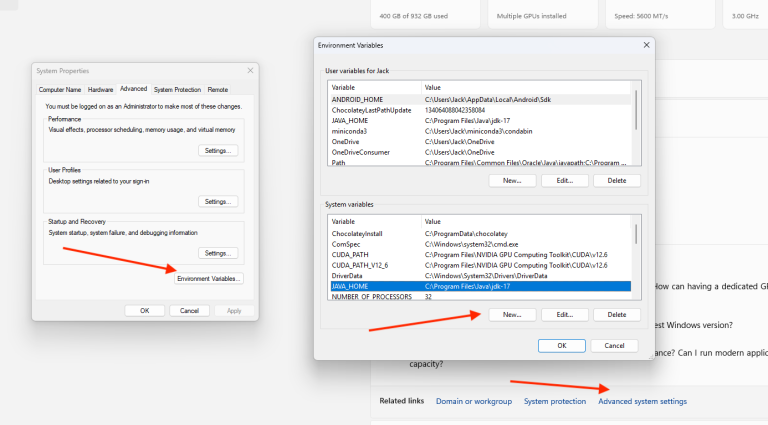This screenshot has width=768, height=425.
Task: Open User Profiles Settings button
Action: (218, 201)
